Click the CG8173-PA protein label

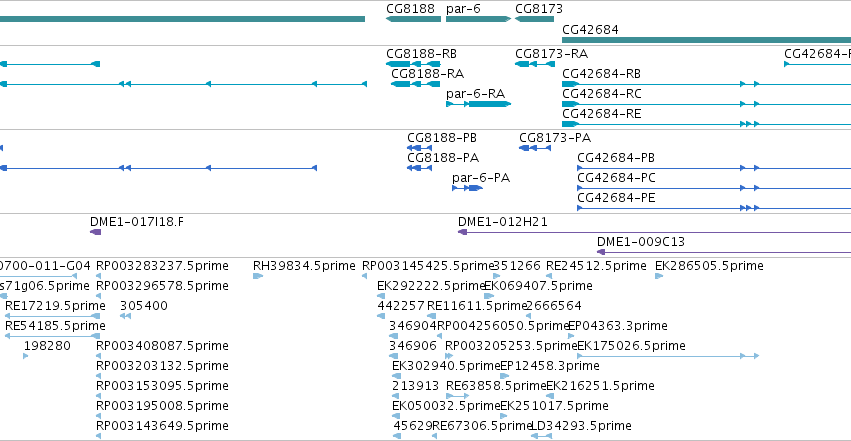tap(555, 138)
